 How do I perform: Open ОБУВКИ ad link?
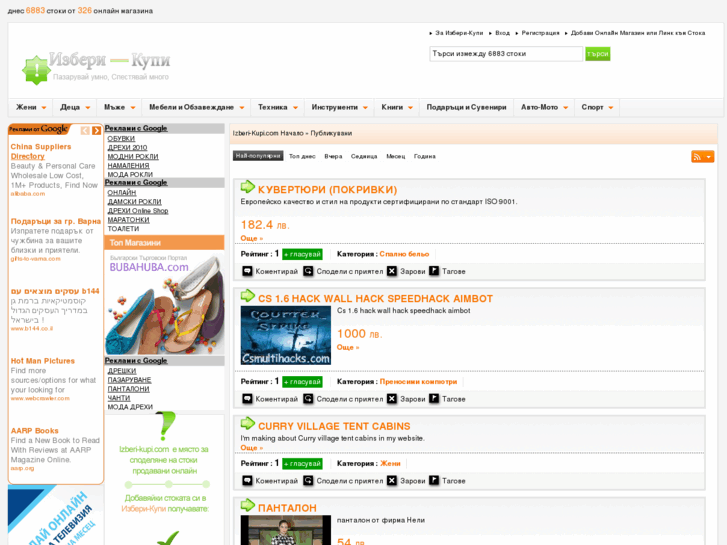click(x=121, y=138)
